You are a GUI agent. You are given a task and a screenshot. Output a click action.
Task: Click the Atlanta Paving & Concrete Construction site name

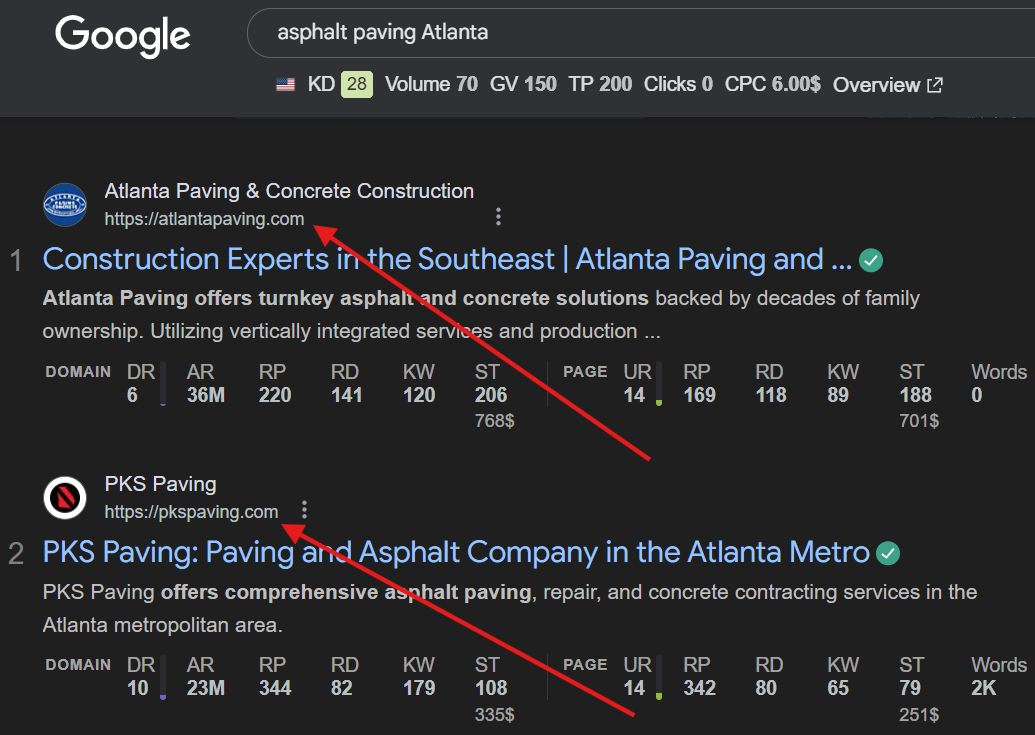[x=289, y=191]
